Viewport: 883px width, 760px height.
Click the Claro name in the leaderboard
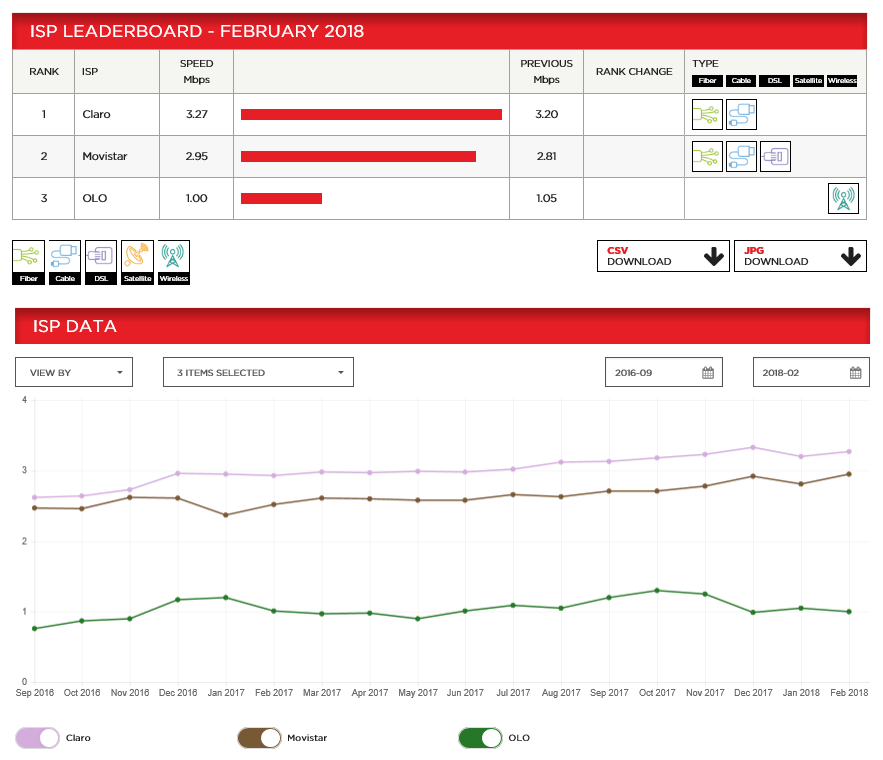96,114
